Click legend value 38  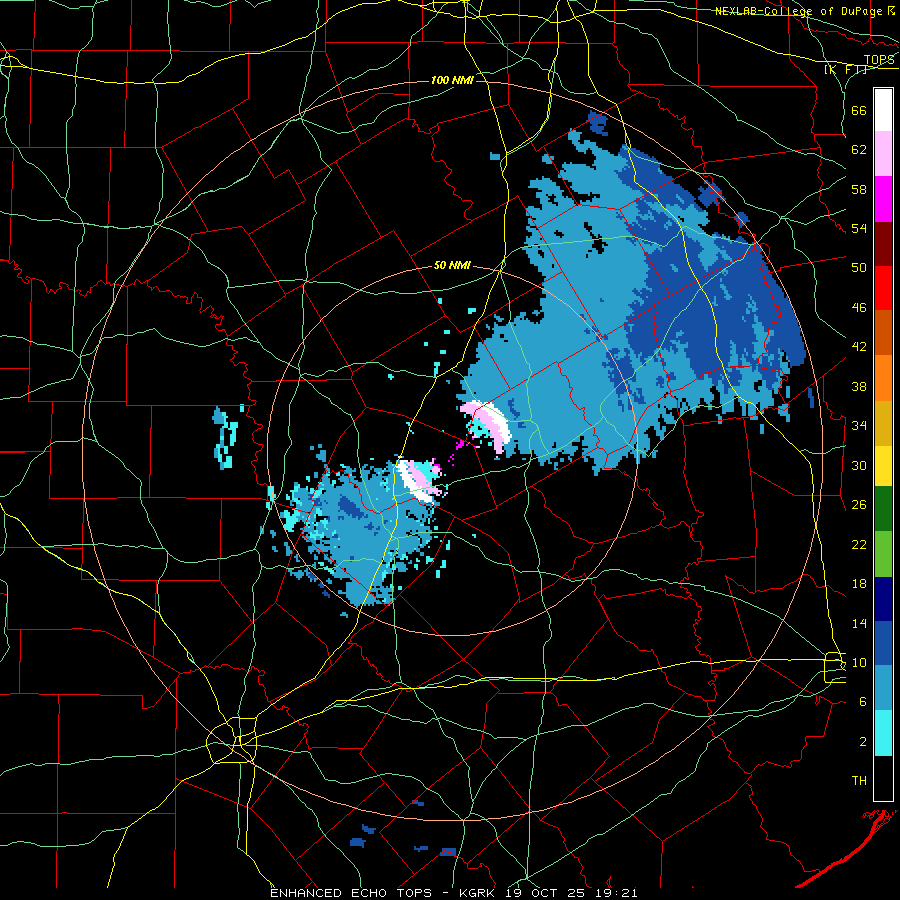[859, 386]
